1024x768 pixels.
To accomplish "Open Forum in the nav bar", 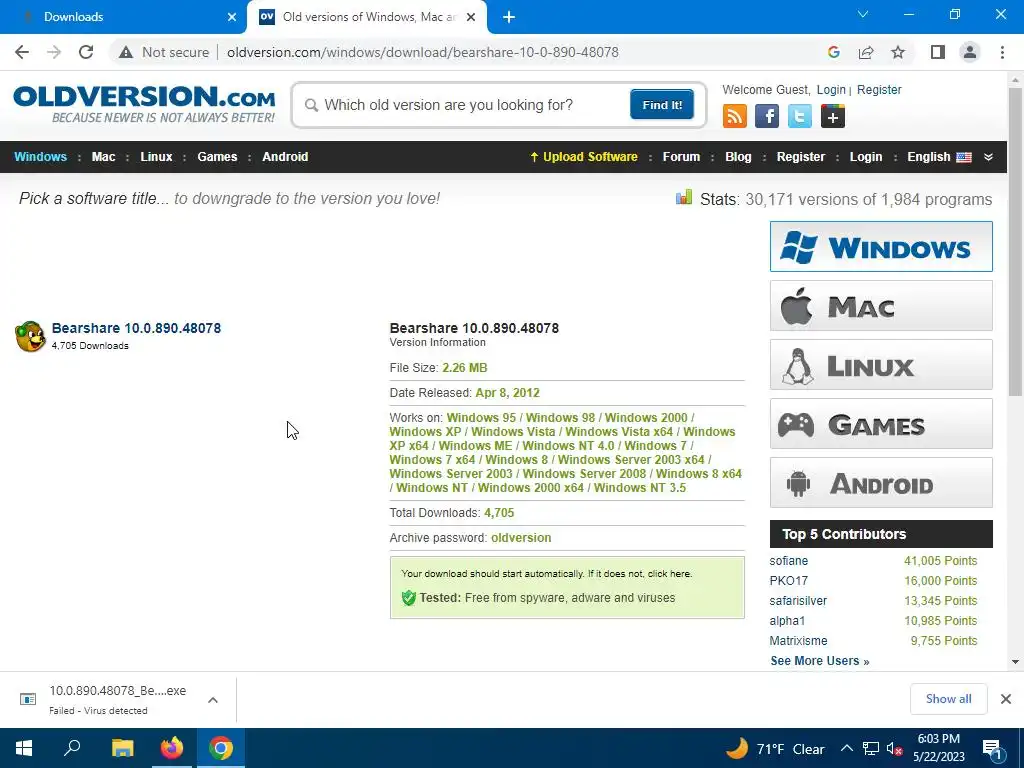I will coord(681,157).
